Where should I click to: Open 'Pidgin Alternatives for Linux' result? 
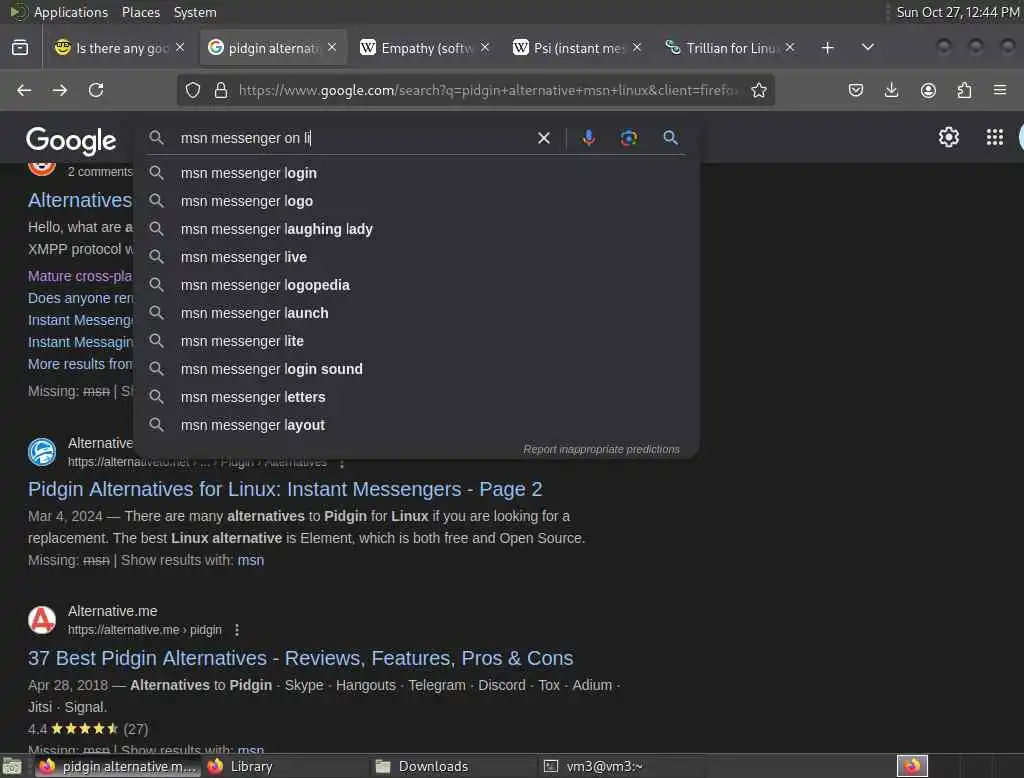click(285, 489)
